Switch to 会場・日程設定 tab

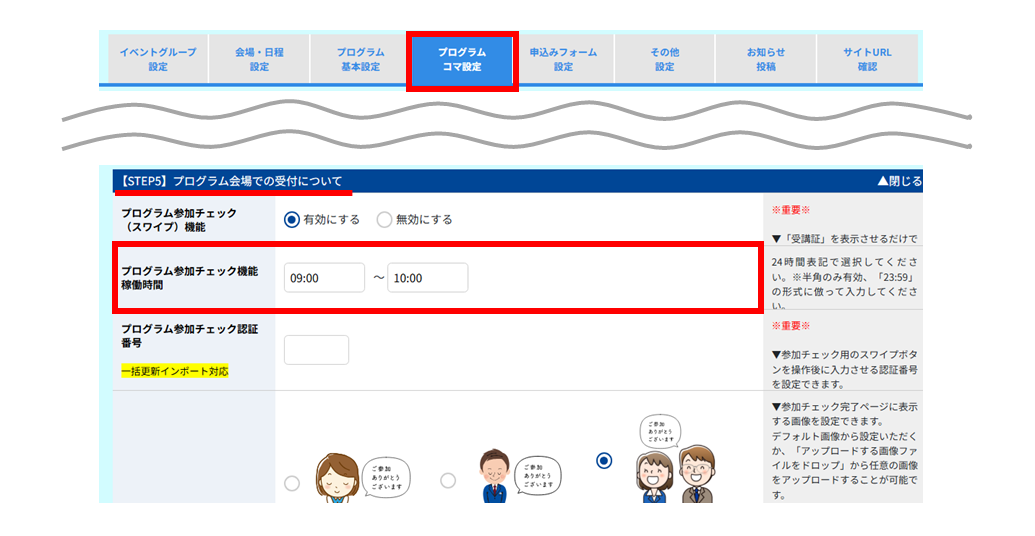pos(259,59)
